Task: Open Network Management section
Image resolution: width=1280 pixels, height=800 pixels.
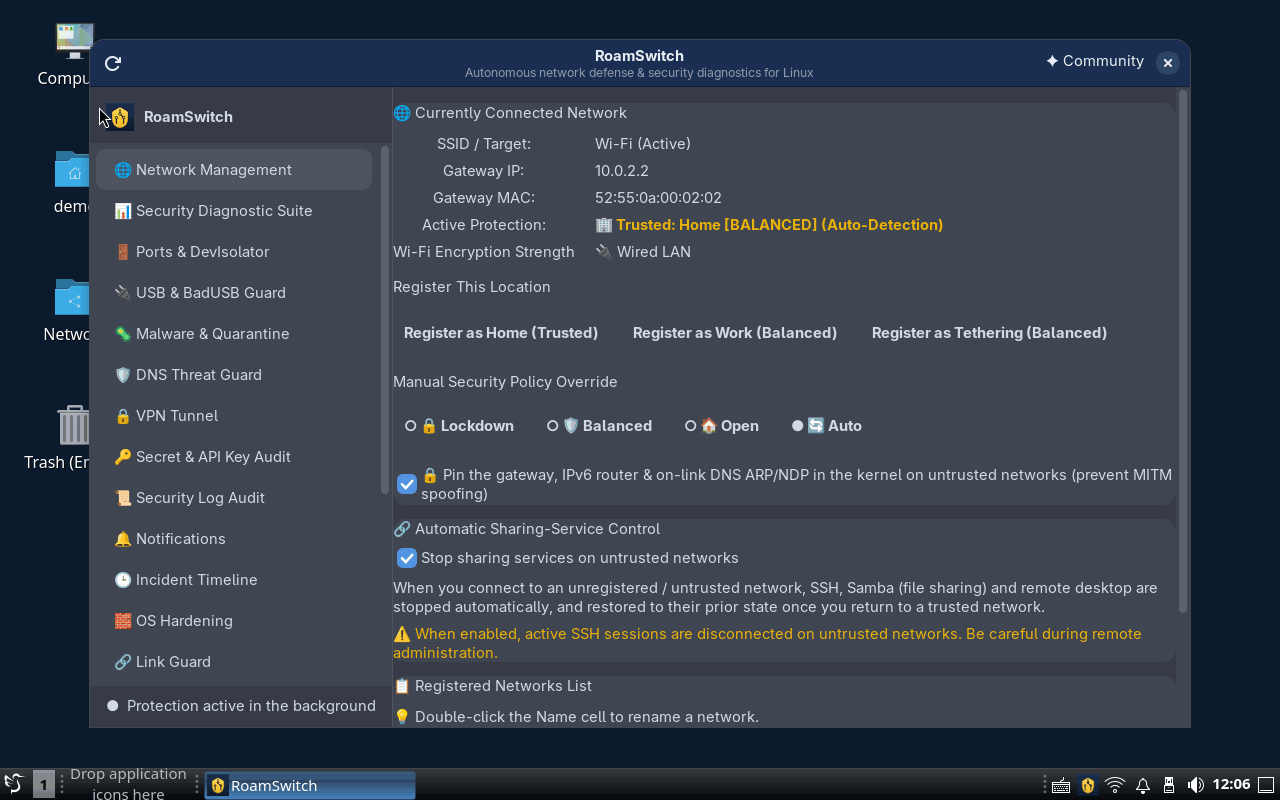Action: point(234,170)
